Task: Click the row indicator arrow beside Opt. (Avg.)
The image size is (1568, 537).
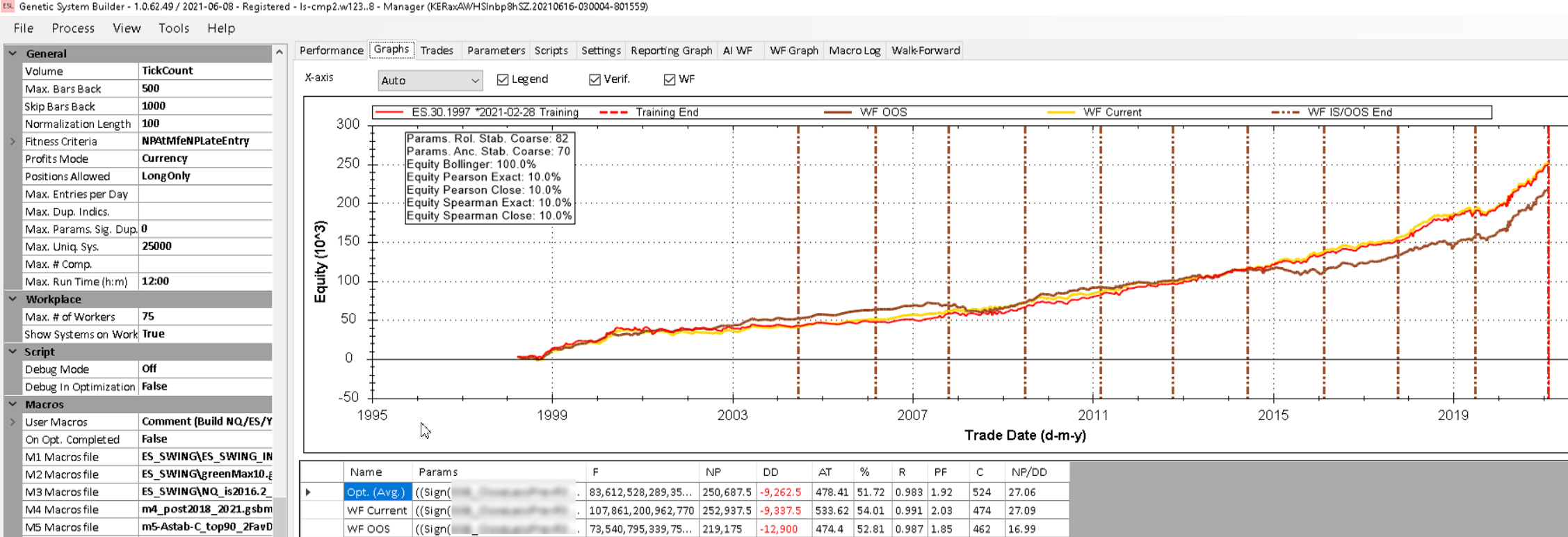Action: 308,492
